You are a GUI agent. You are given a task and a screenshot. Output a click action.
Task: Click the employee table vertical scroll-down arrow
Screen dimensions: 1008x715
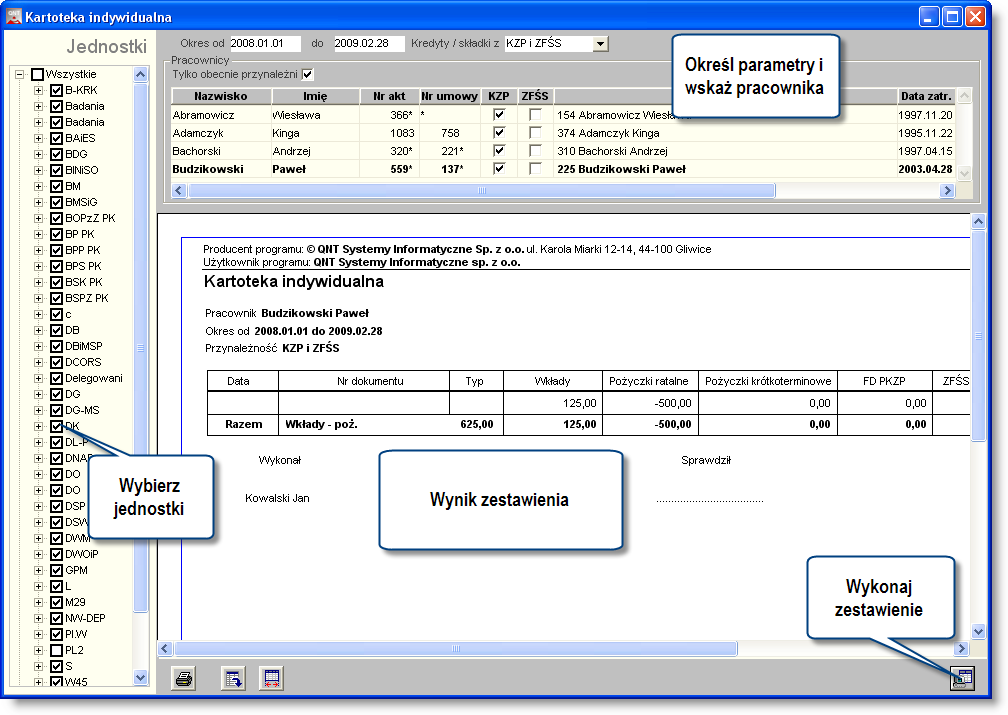pyautogui.click(x=964, y=172)
